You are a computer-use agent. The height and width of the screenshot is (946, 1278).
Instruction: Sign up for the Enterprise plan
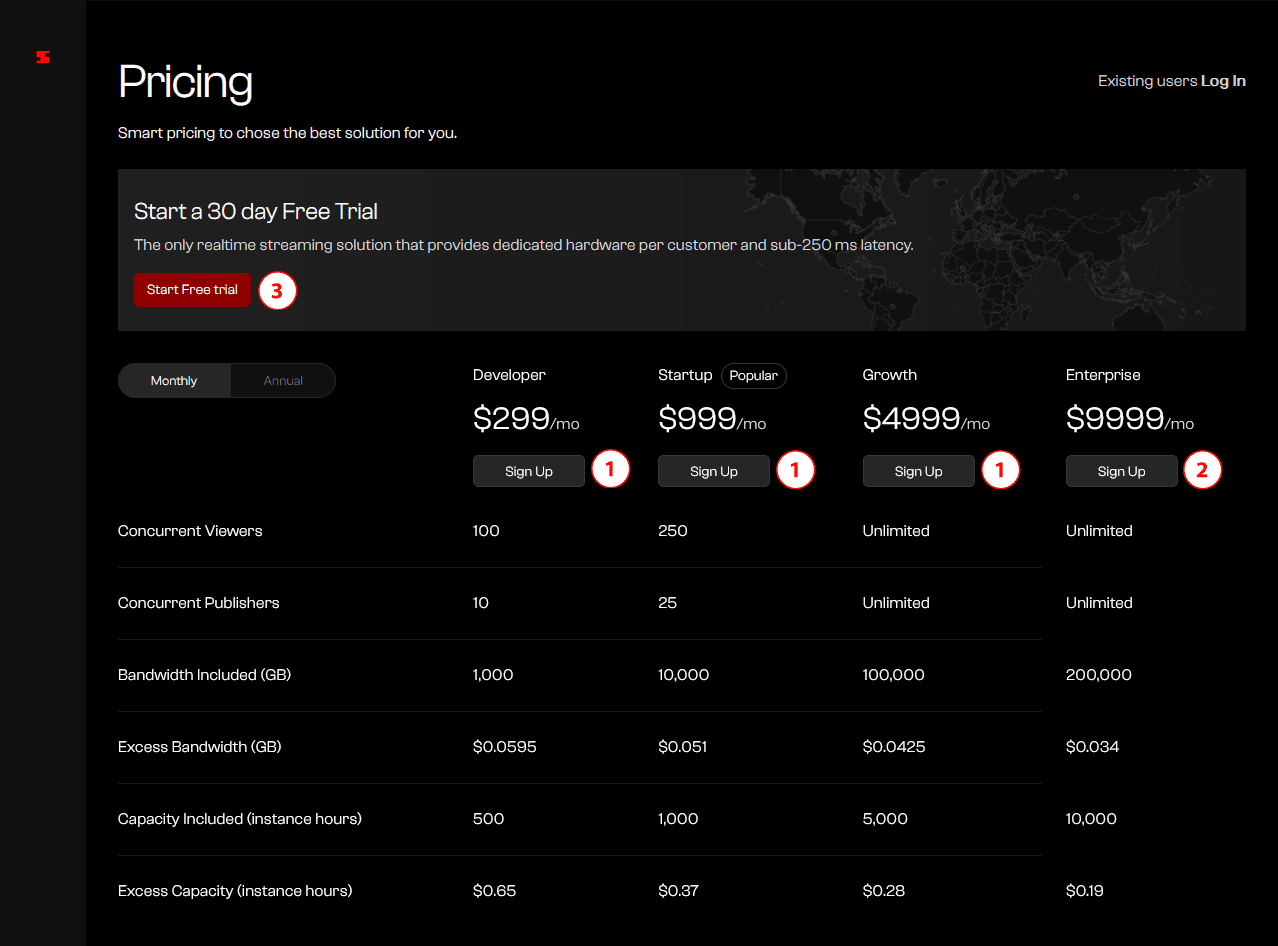coord(1121,472)
